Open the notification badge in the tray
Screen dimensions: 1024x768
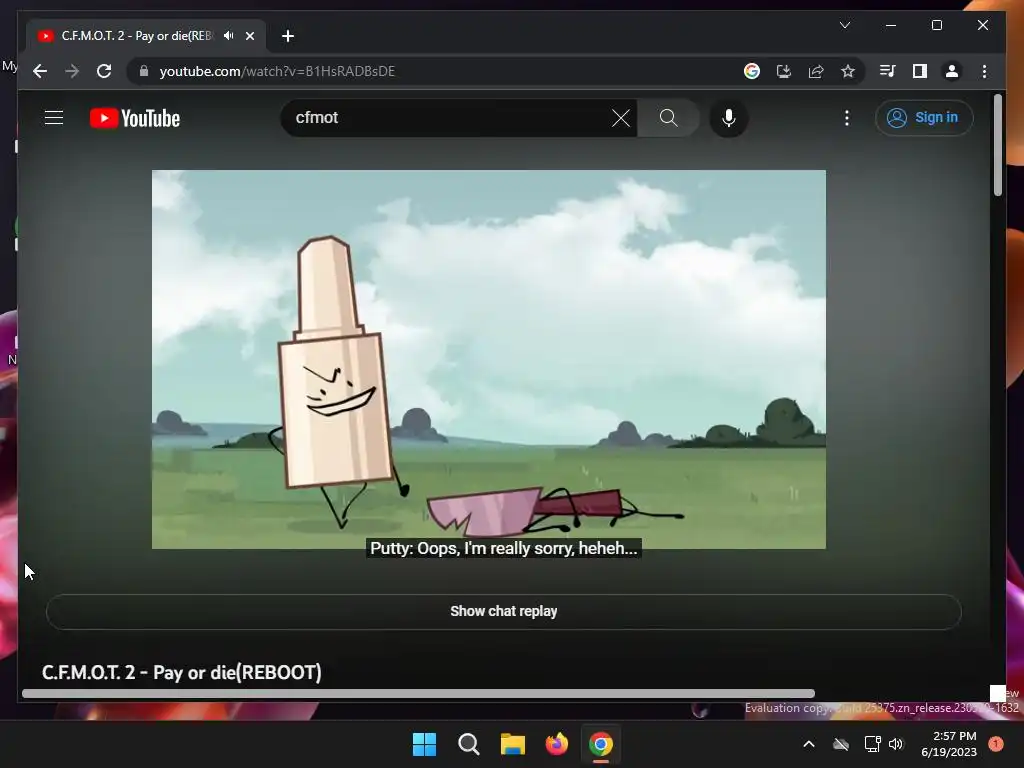tap(996, 744)
